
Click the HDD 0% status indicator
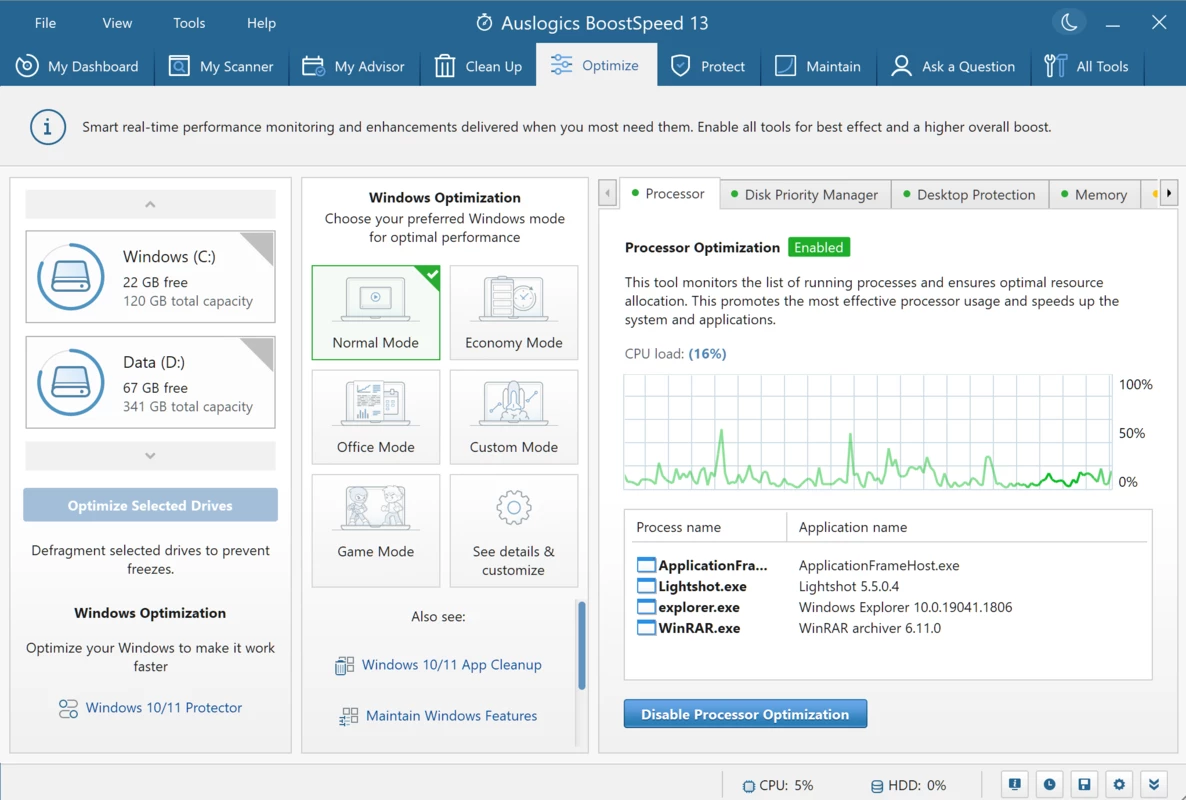coord(908,786)
